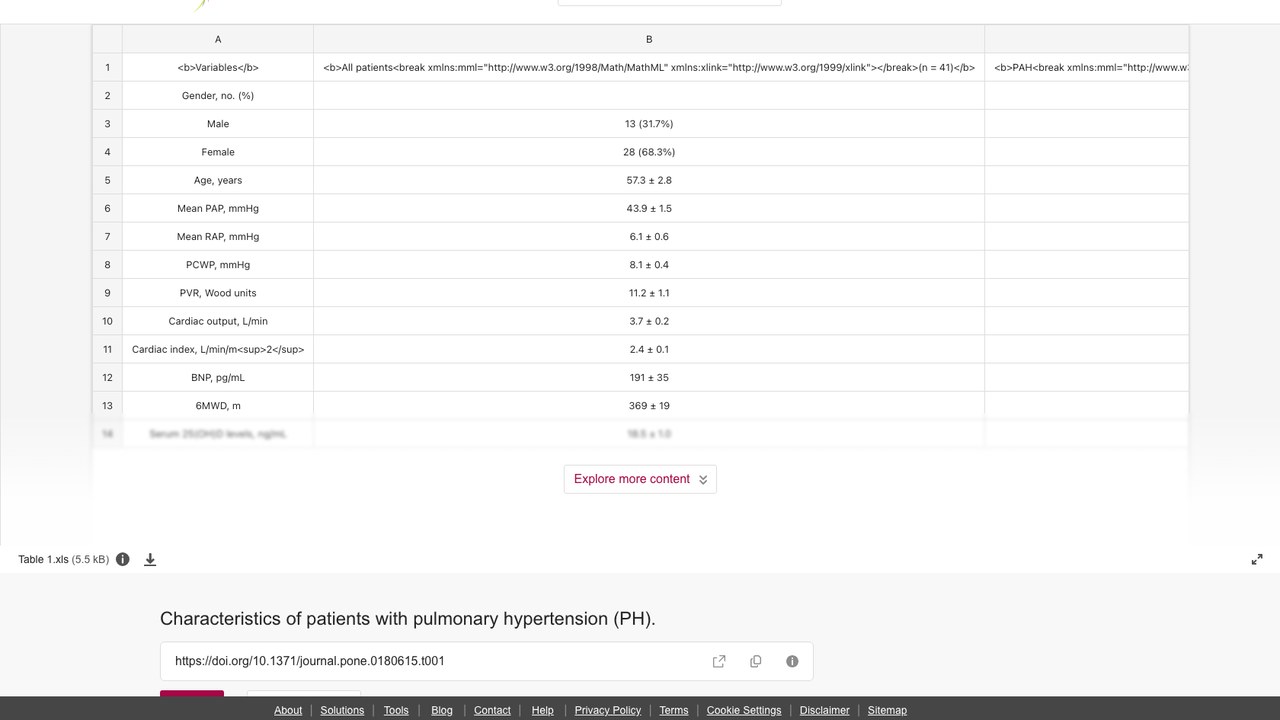Open the DOI link in new tab
The image size is (1280, 720).
pyautogui.click(x=719, y=661)
